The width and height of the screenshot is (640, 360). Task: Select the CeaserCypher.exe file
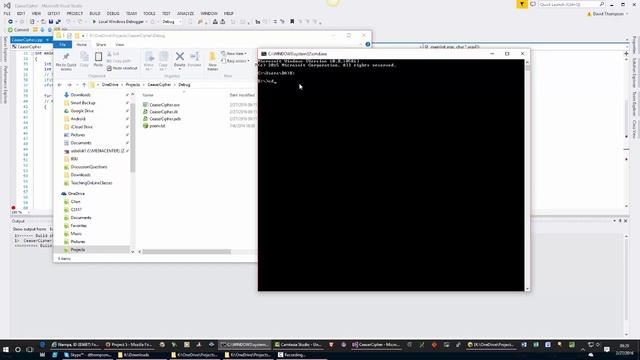click(164, 105)
